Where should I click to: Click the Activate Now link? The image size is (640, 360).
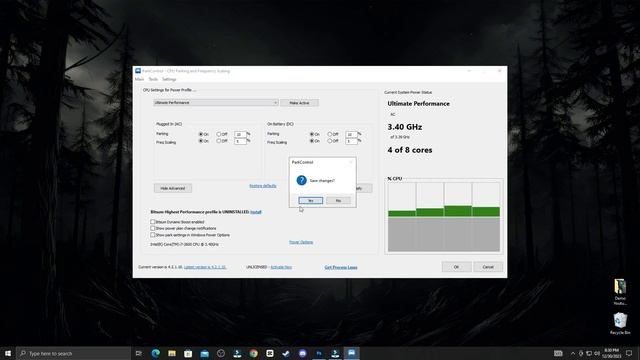(281, 267)
